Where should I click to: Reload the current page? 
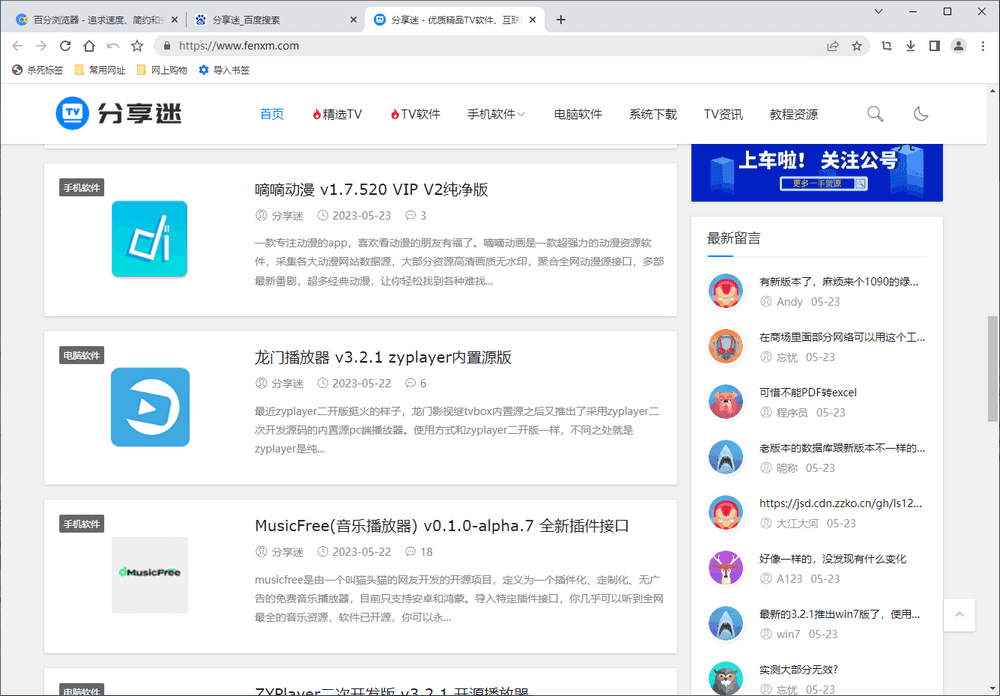click(64, 45)
